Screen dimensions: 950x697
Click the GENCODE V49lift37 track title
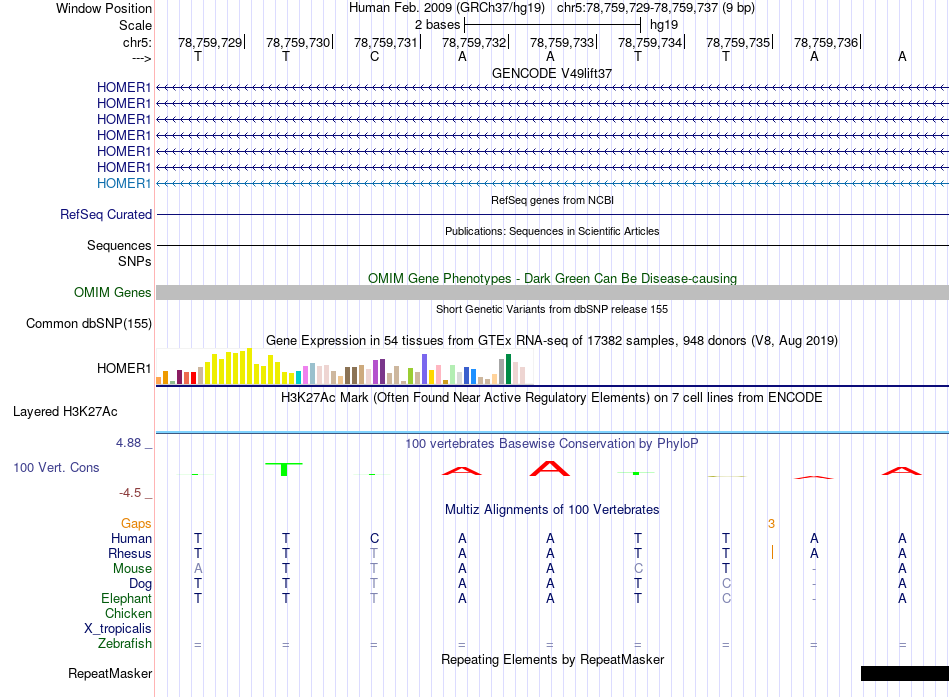(552, 73)
